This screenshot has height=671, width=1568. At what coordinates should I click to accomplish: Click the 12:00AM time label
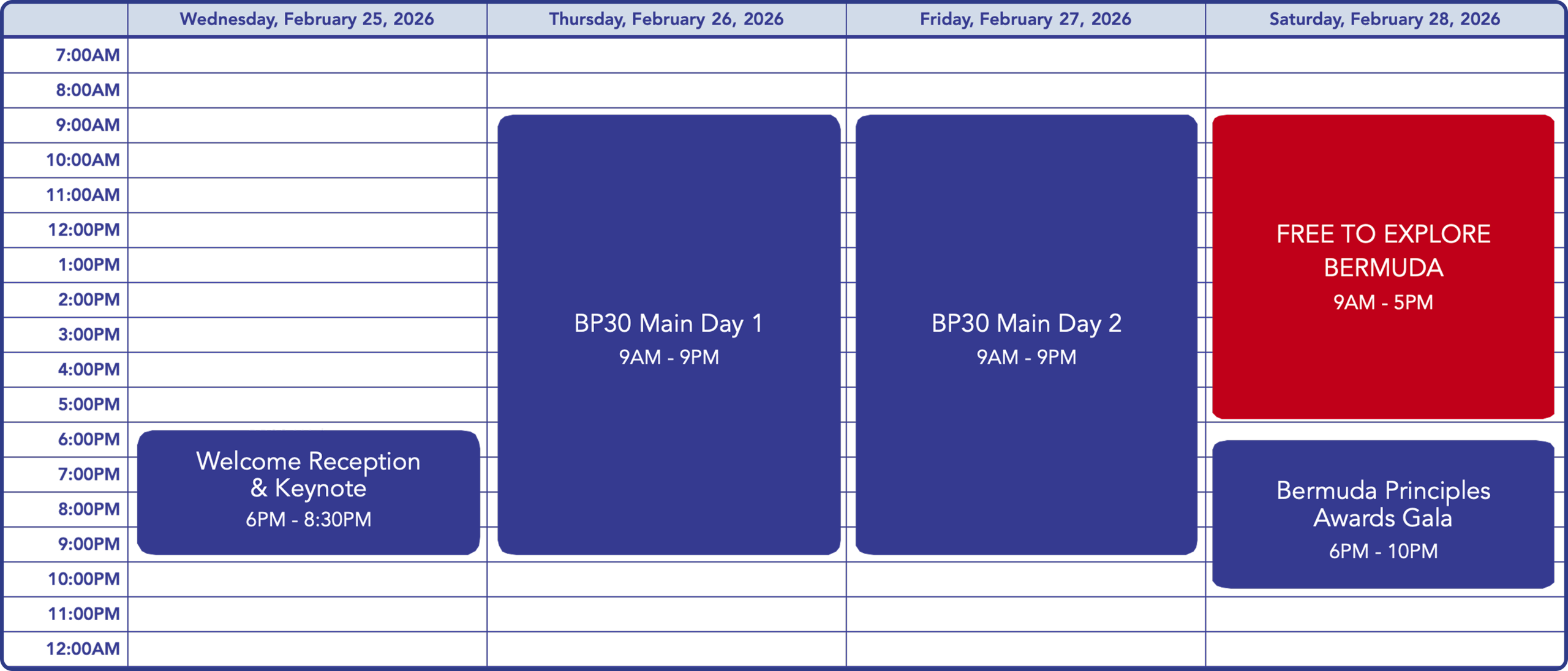(x=83, y=648)
